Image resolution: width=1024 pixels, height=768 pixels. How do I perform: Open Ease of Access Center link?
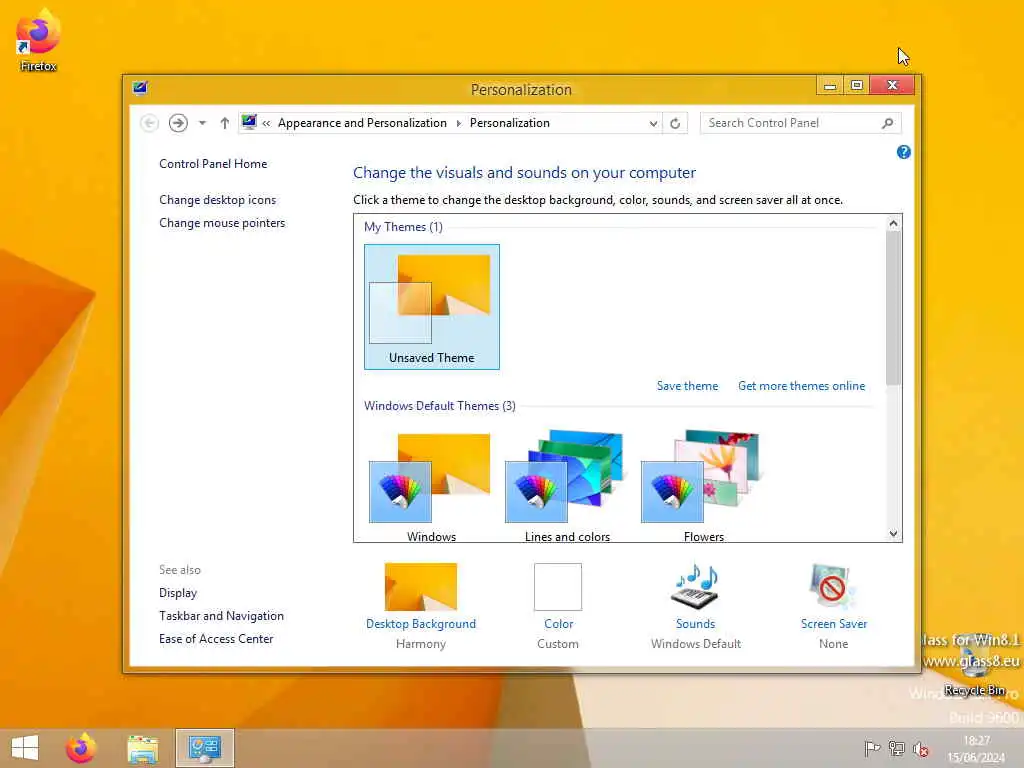216,639
